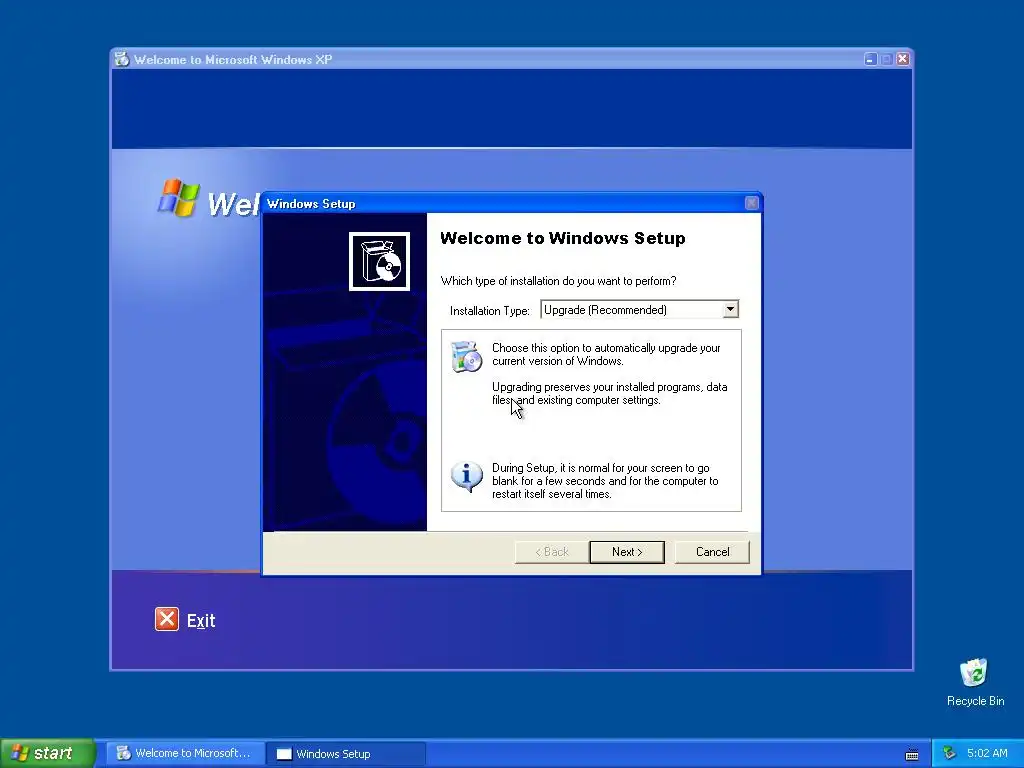Click the 'Welcome to Windows Setup' heading
The height and width of the screenshot is (768, 1024).
562,238
